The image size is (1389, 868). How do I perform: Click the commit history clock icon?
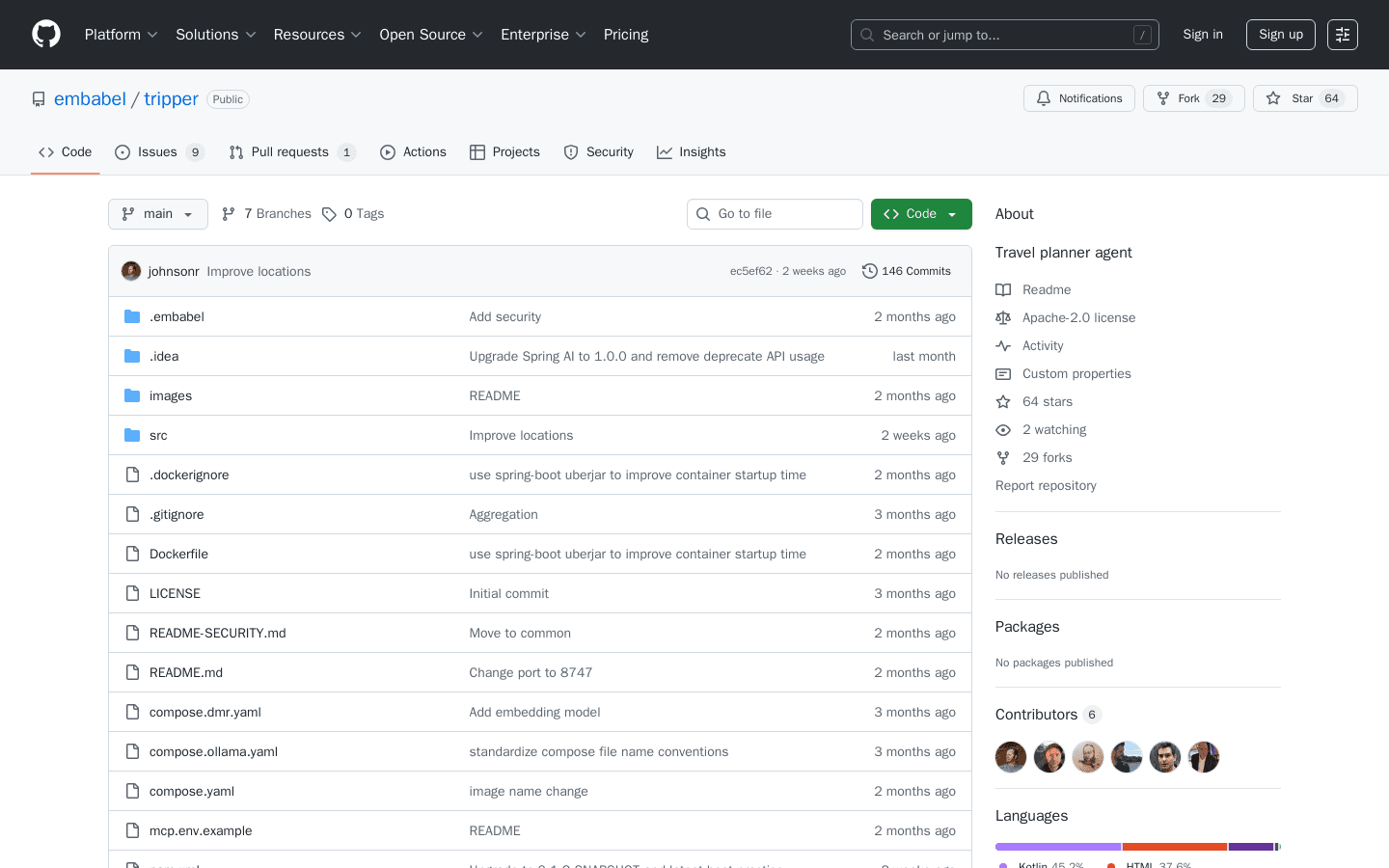[870, 271]
